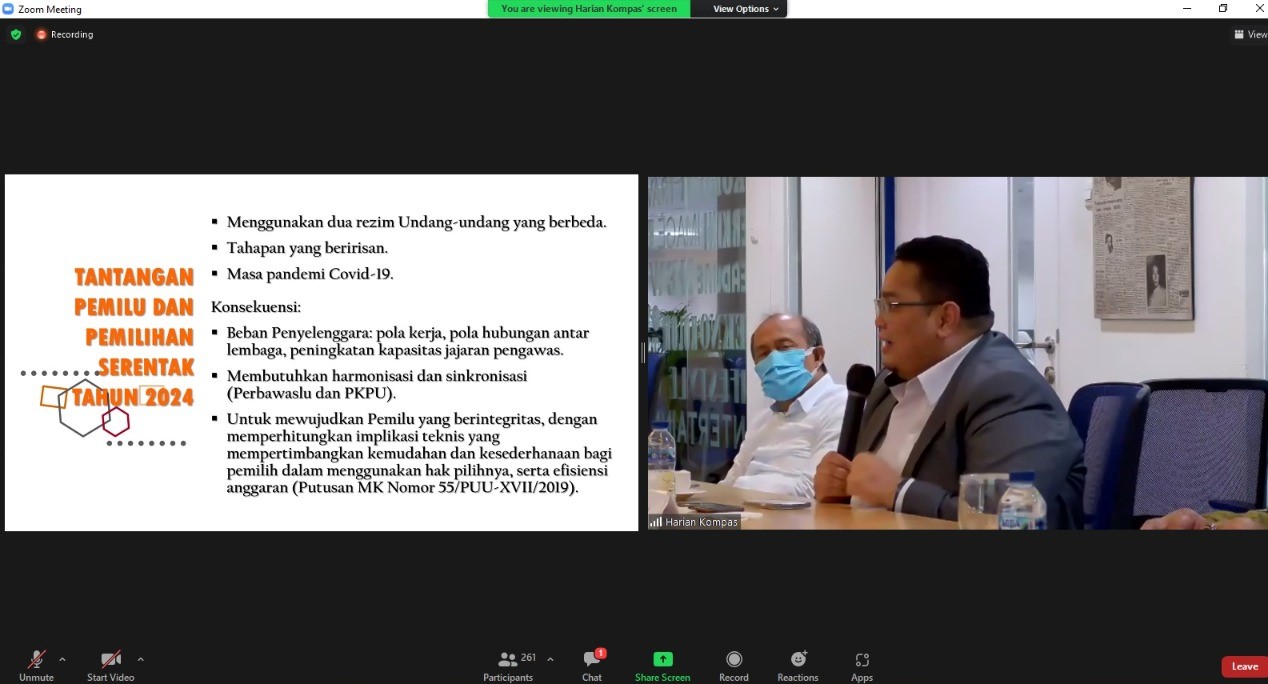Click the Participants icon in toolbar
This screenshot has height=684, width=1268.
coord(508,660)
